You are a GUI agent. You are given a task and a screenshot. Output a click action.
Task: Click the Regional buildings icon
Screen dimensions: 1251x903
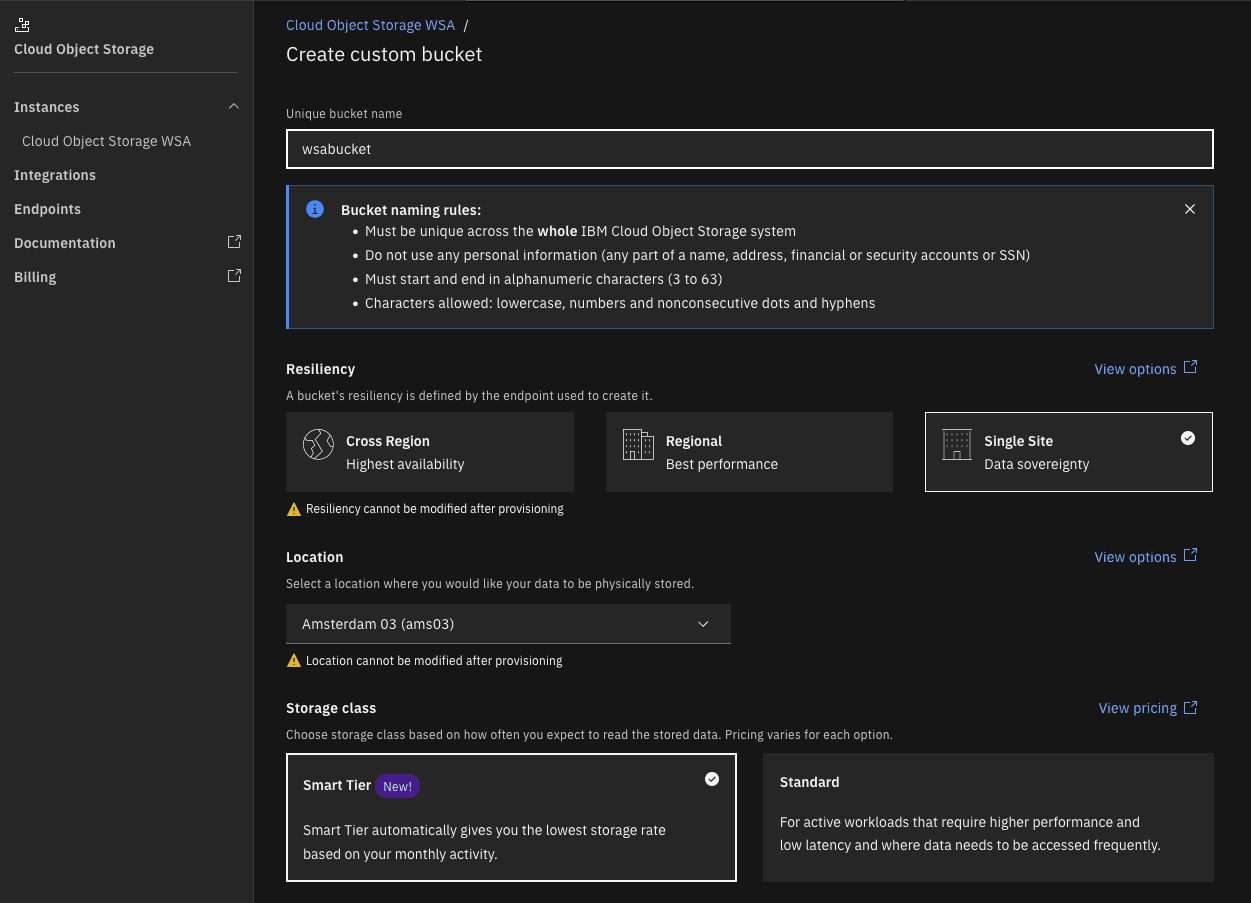(x=638, y=444)
